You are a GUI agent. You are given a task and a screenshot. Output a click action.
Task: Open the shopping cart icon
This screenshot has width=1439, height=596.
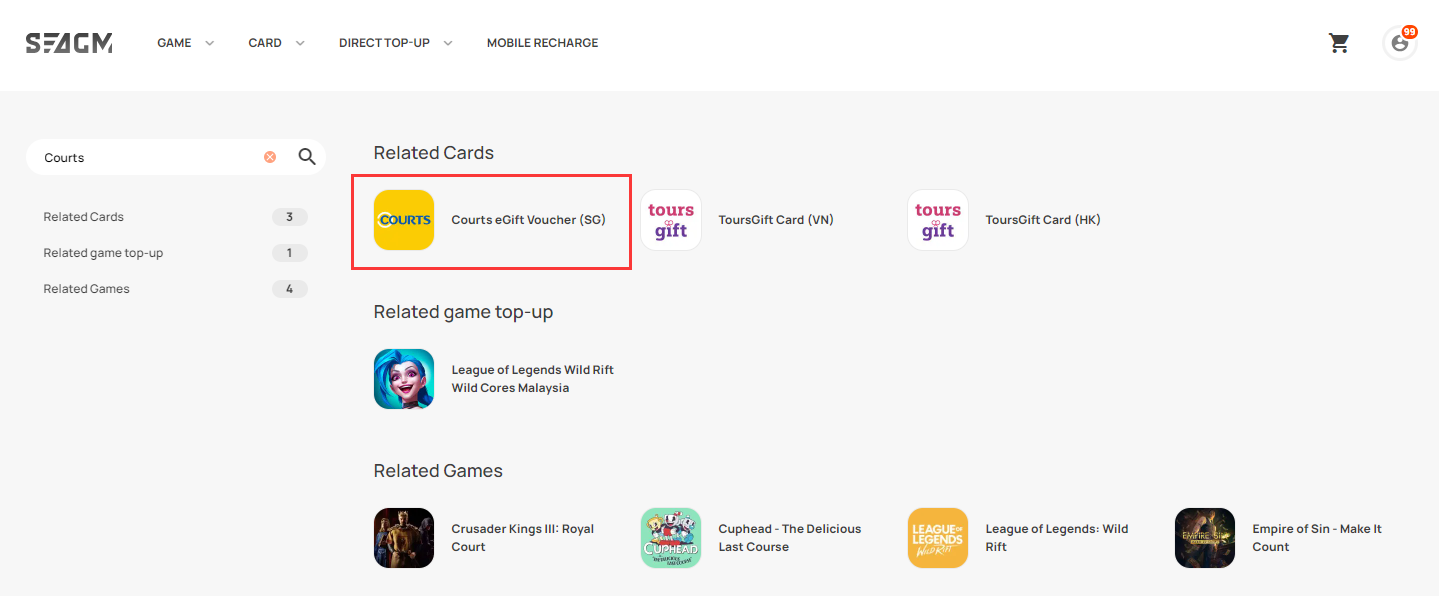click(1339, 43)
